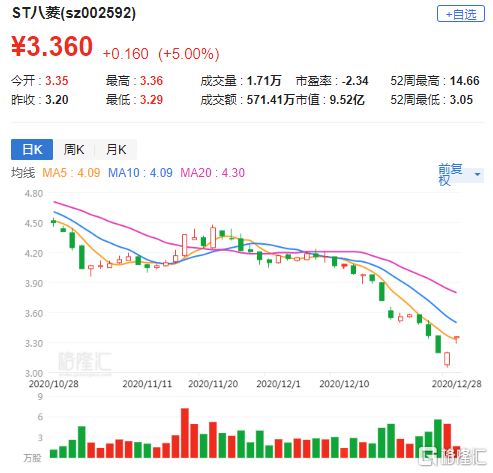Switch to the 日K daily chart tab
Image resolution: width=493 pixels, height=473 pixels.
tap(32, 149)
